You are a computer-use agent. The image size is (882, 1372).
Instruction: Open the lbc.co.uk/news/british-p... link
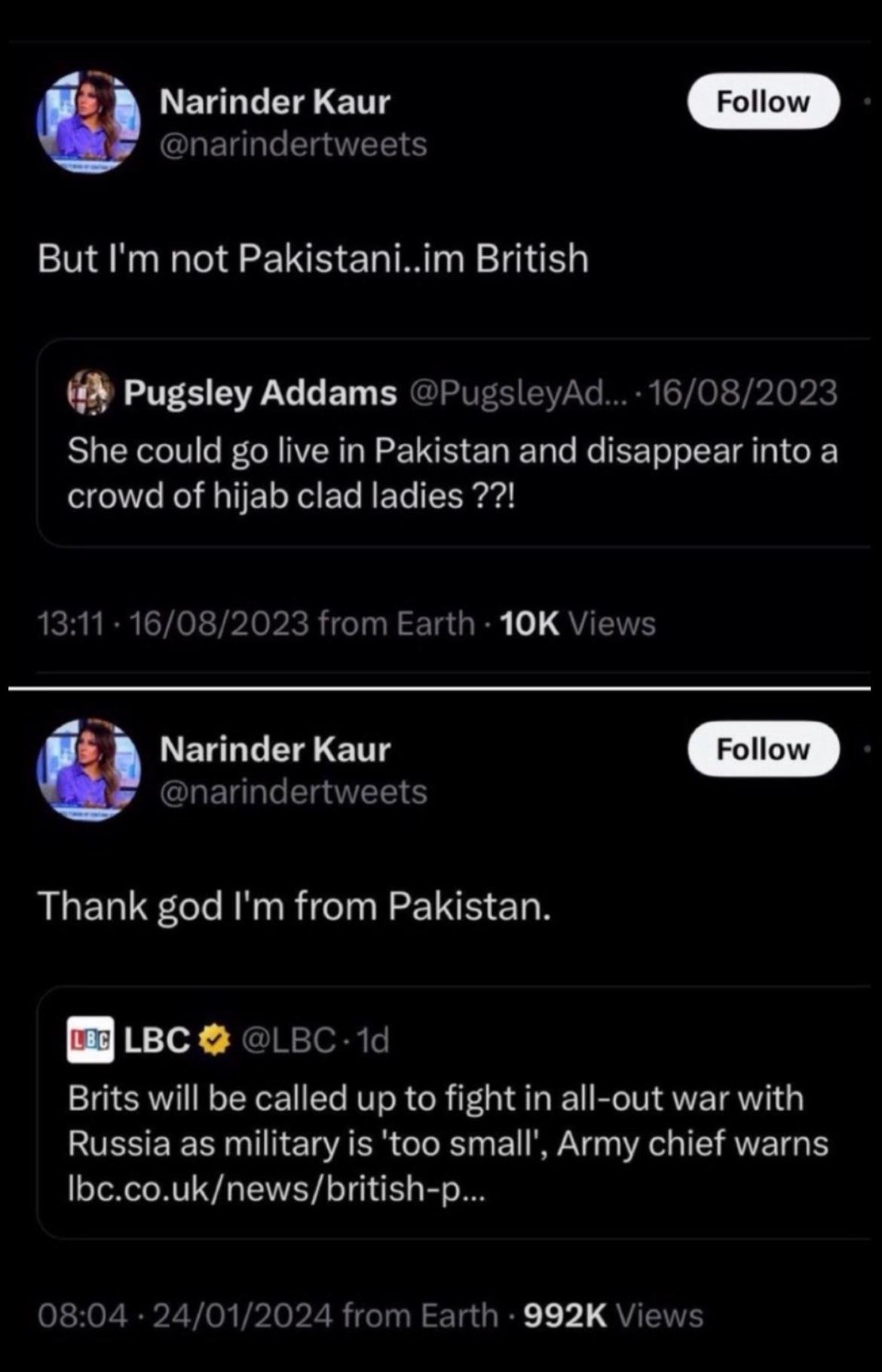[x=277, y=1188]
